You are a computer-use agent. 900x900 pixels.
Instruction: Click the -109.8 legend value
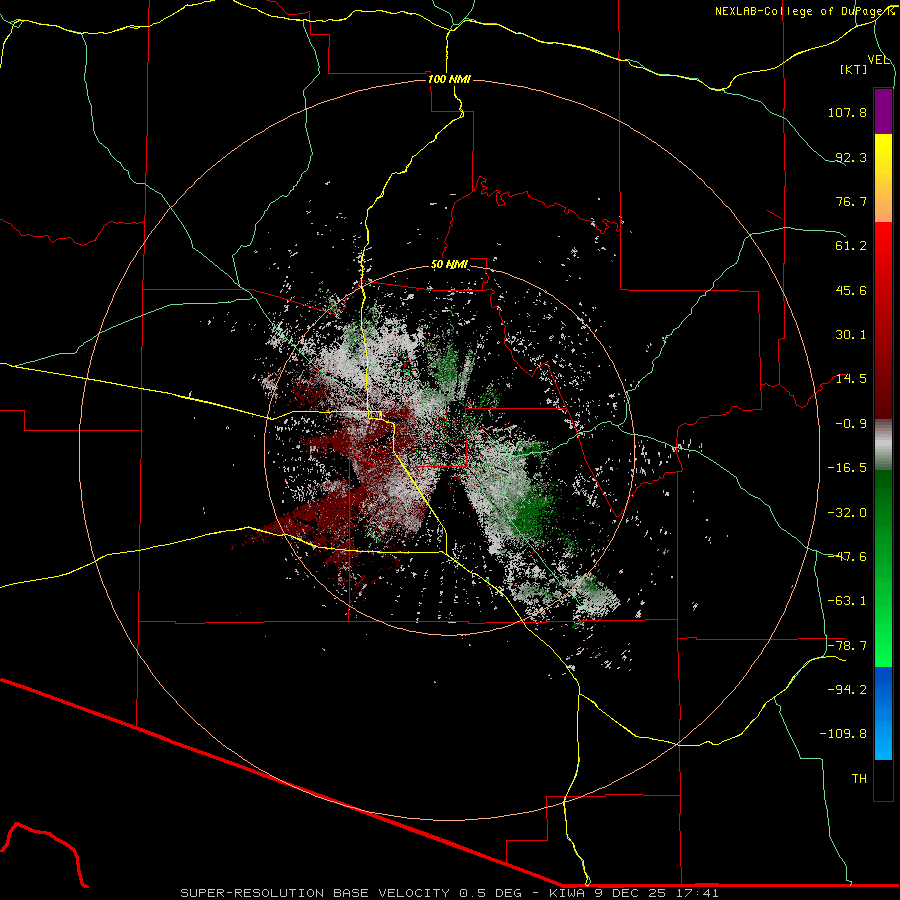pos(843,734)
